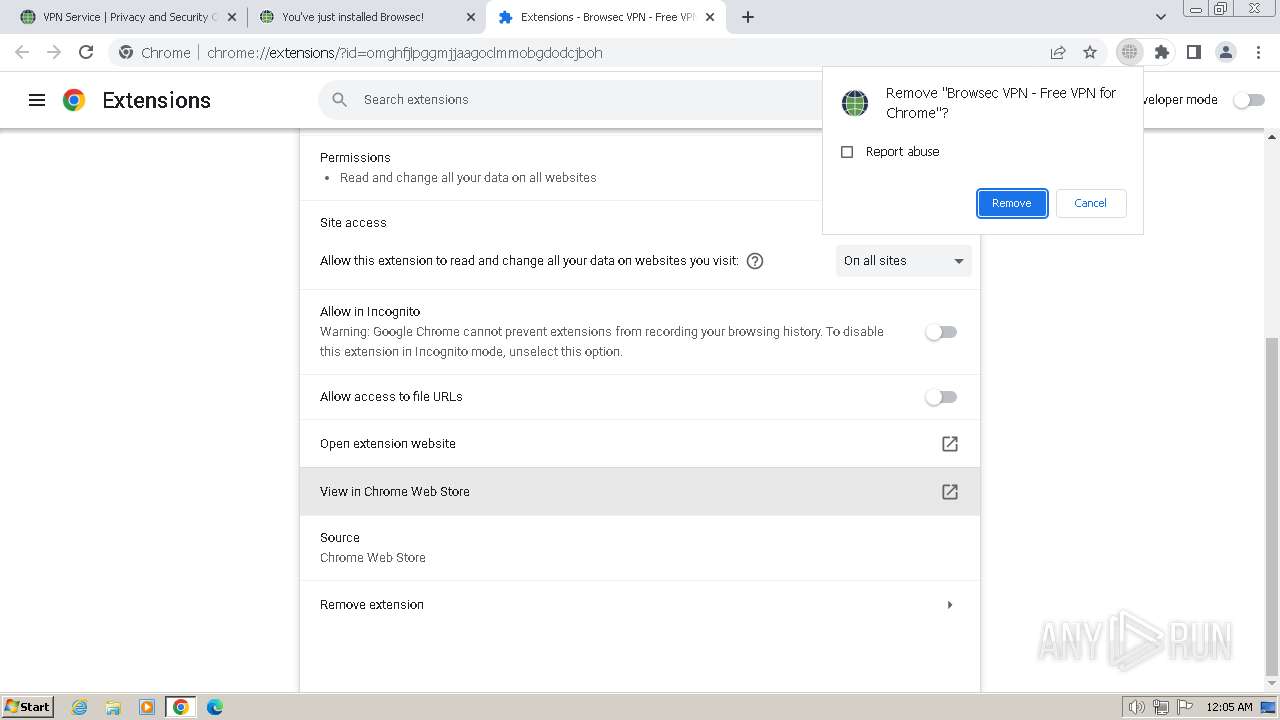Viewport: 1280px width, 720px height.
Task: Close the VPN Service tab
Action: 232,17
